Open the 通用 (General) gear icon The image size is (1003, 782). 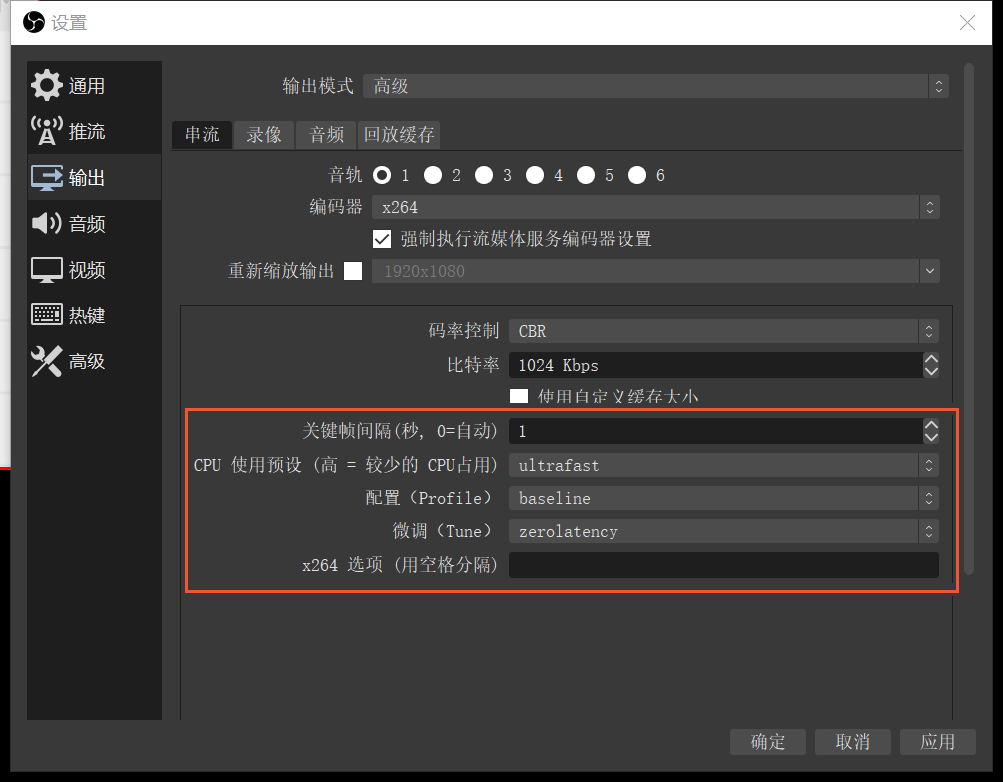click(x=47, y=86)
